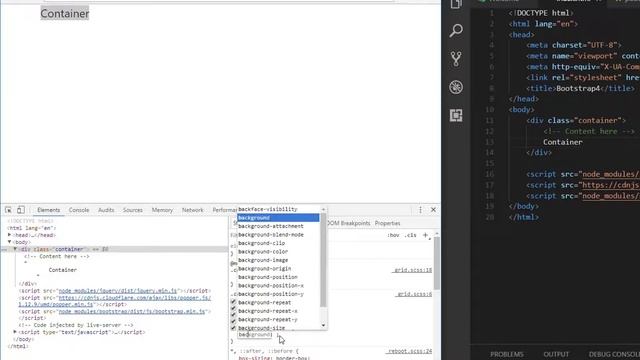Open VS Code Explorer files icon
Viewport: 640px width, 360px height.
456,4
